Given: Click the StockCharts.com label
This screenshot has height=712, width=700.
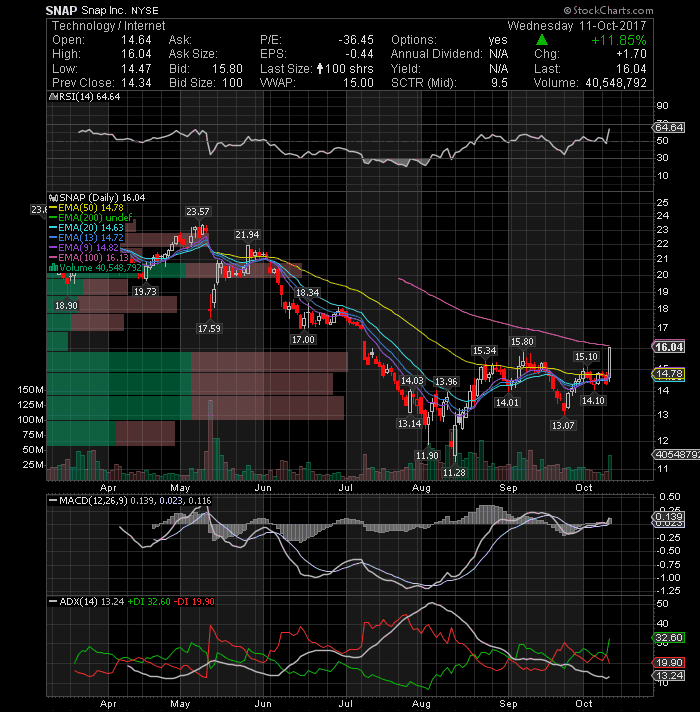Looking at the screenshot, I should coord(608,10).
